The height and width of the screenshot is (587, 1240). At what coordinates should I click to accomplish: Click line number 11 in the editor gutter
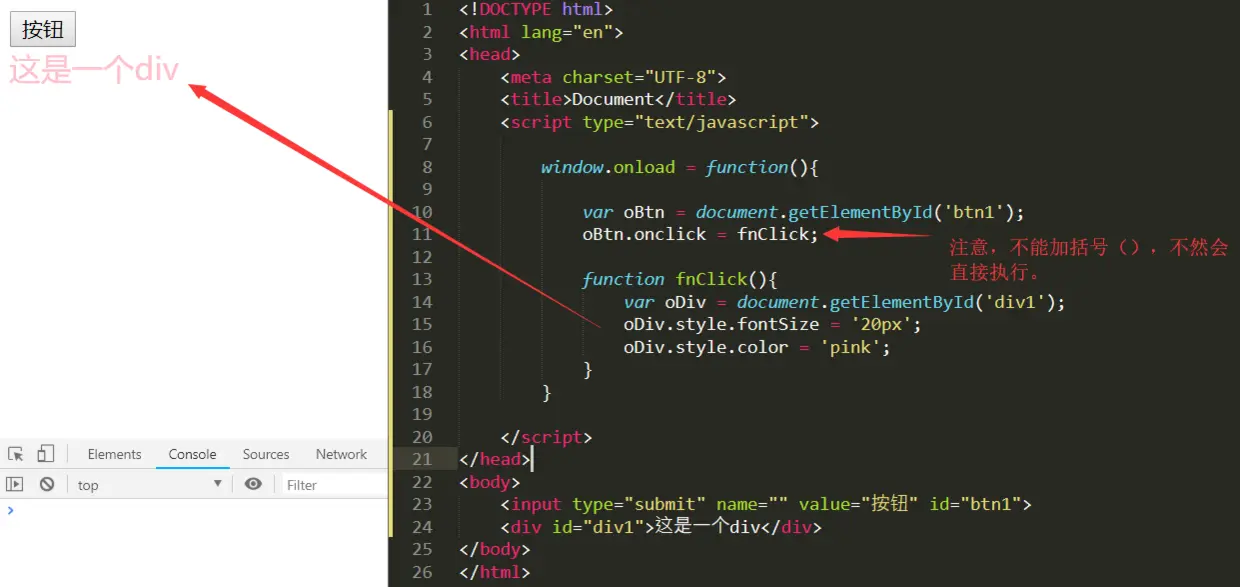click(x=422, y=234)
